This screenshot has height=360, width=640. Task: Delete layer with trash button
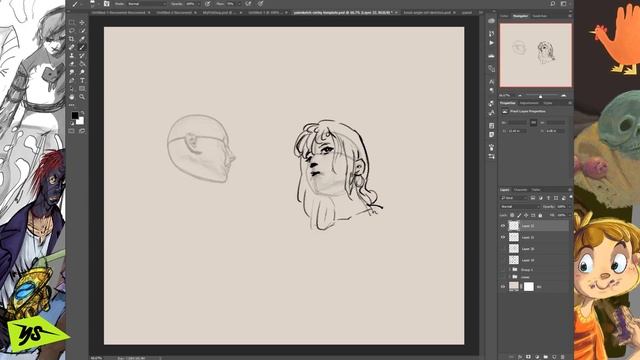click(563, 357)
